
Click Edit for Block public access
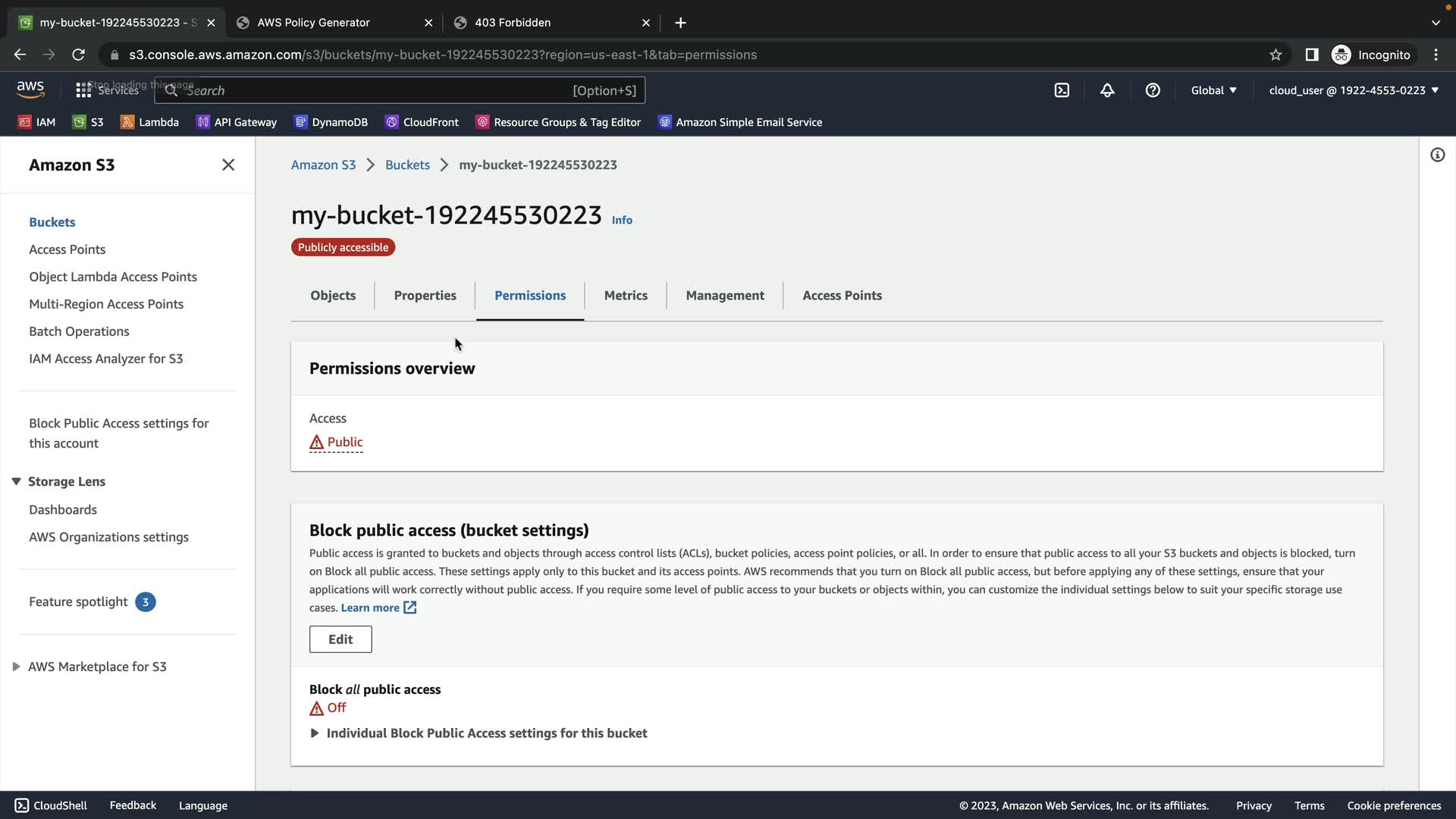340,639
